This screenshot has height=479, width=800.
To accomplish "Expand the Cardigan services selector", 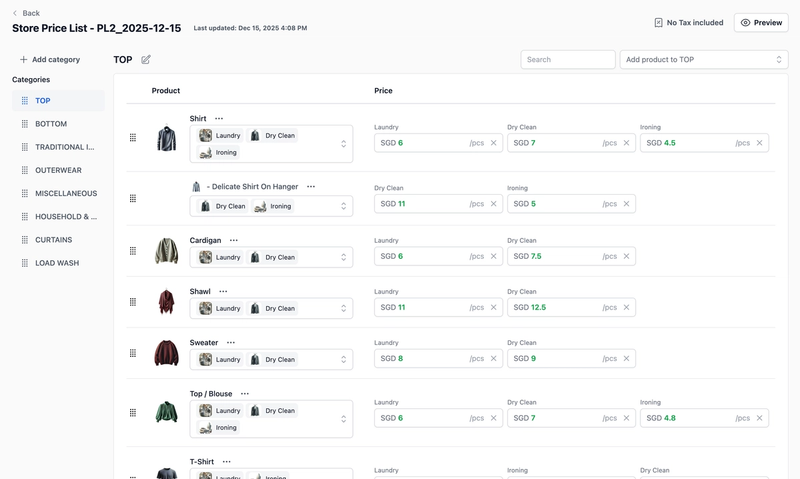I will (343, 257).
